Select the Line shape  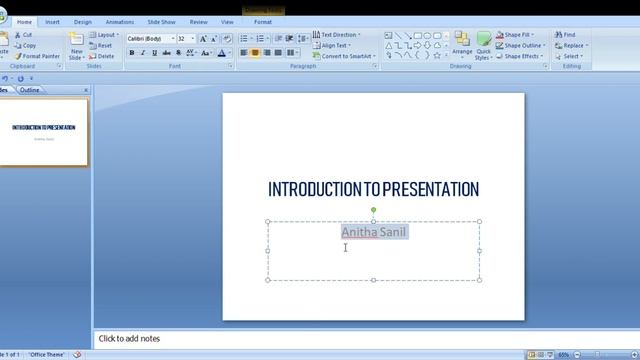click(398, 36)
